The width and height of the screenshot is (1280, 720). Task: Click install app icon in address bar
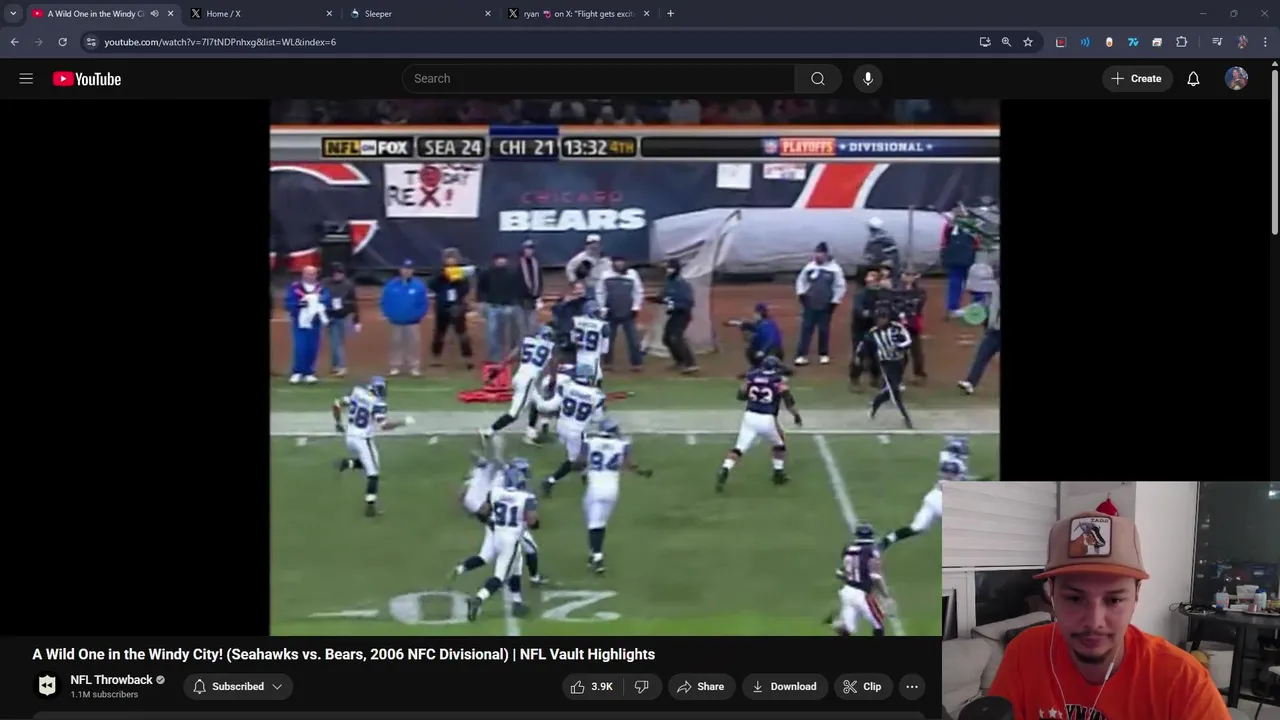click(985, 42)
